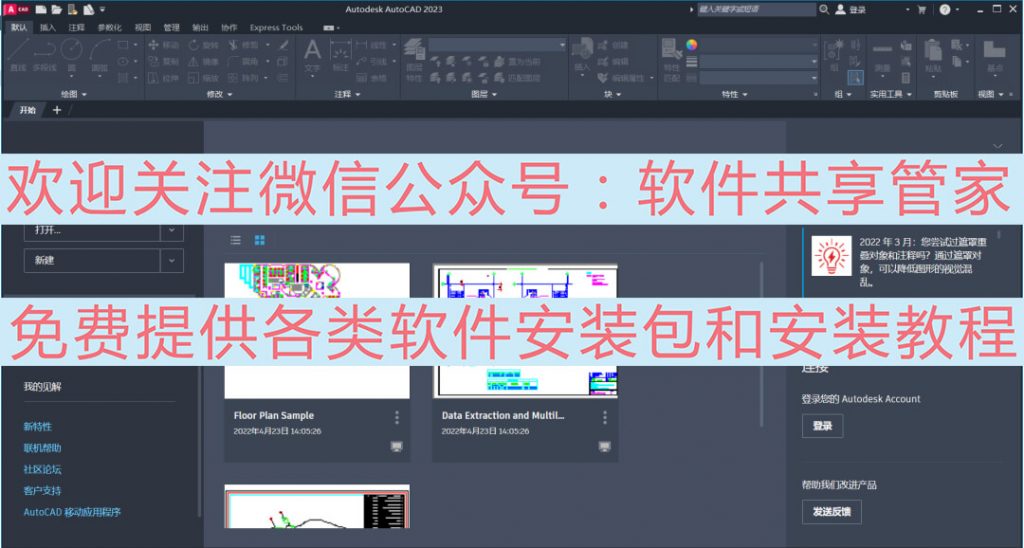Open Floor Plan Sample more options menu
1024x548 pixels.
click(396, 417)
